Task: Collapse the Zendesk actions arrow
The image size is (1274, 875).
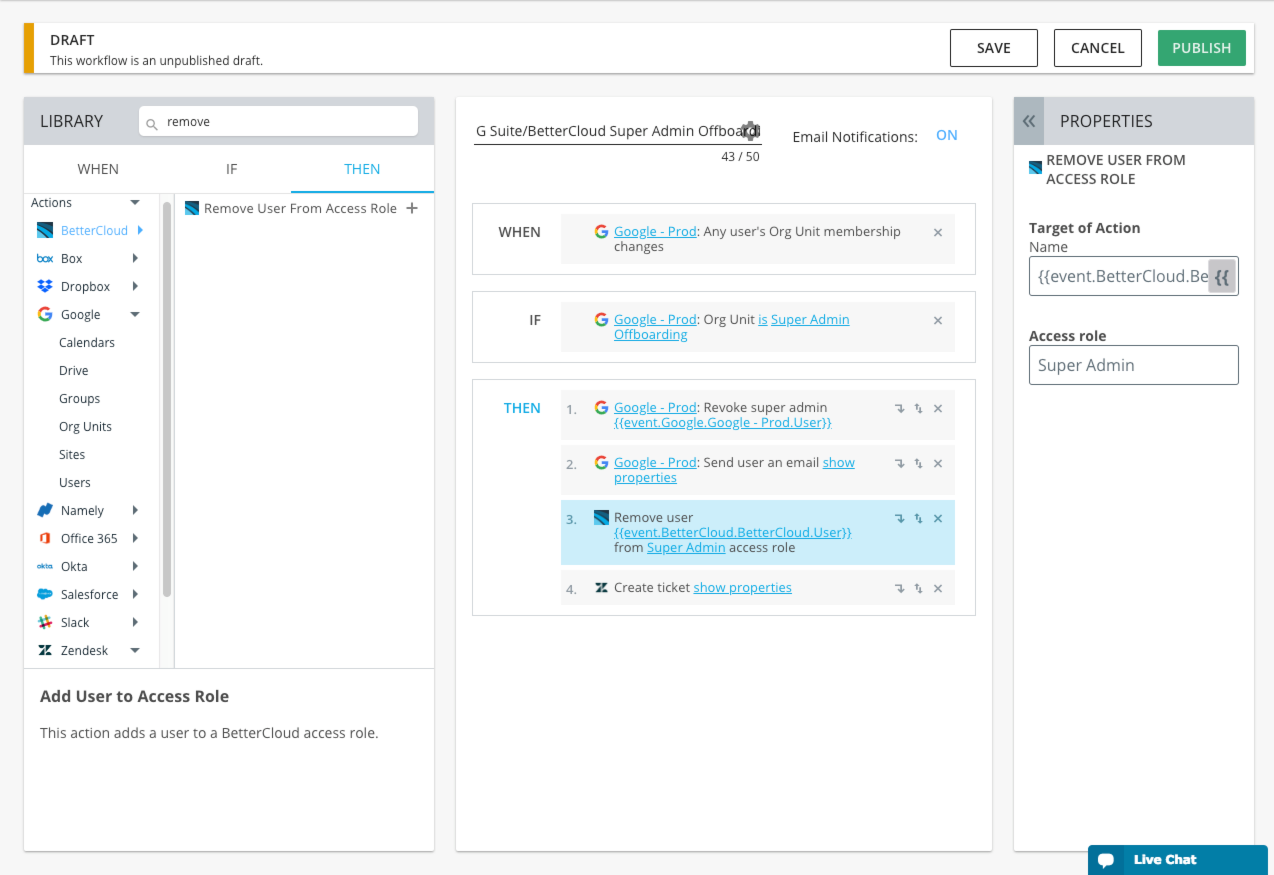Action: coord(135,650)
